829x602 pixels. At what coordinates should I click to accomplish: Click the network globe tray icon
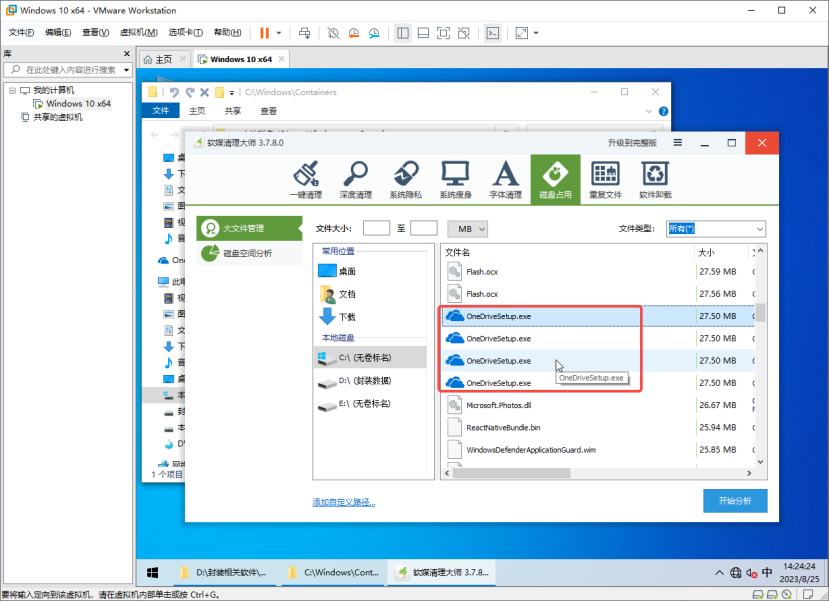click(x=735, y=572)
